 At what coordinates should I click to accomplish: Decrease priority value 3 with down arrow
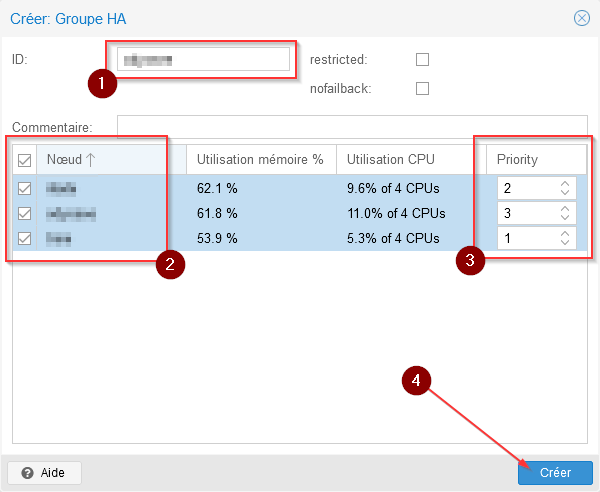[565, 218]
